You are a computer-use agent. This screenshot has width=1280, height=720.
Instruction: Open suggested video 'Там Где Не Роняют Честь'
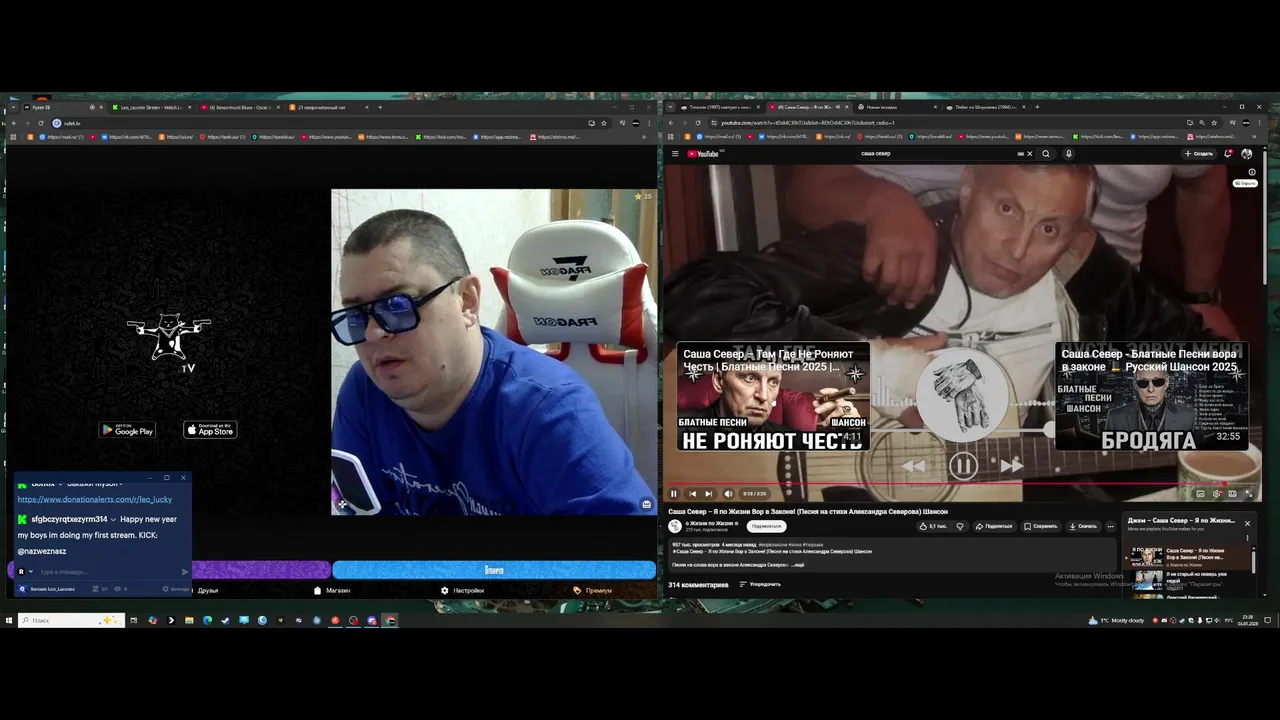coord(773,397)
